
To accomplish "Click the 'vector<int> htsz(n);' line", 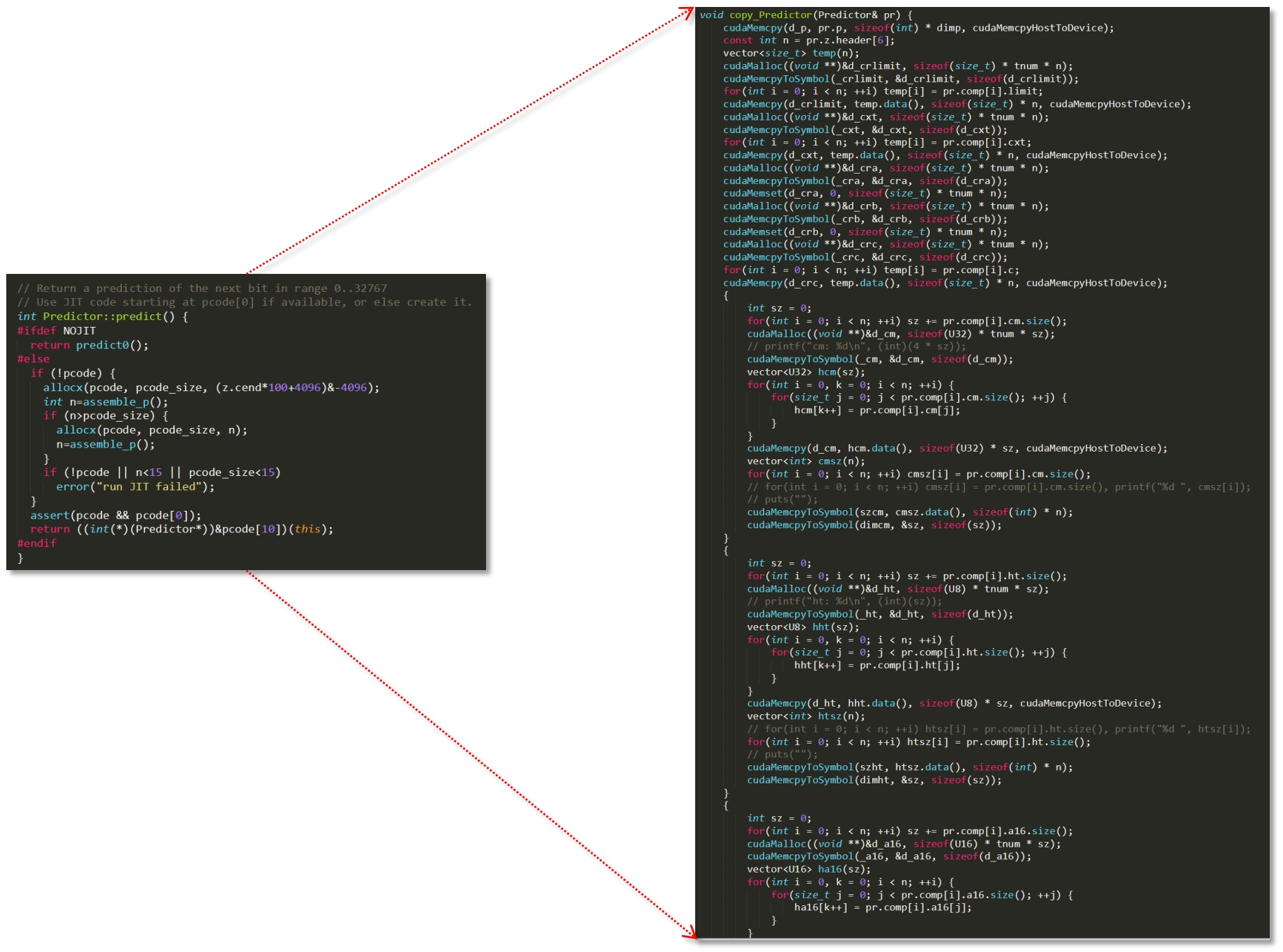I will [806, 716].
